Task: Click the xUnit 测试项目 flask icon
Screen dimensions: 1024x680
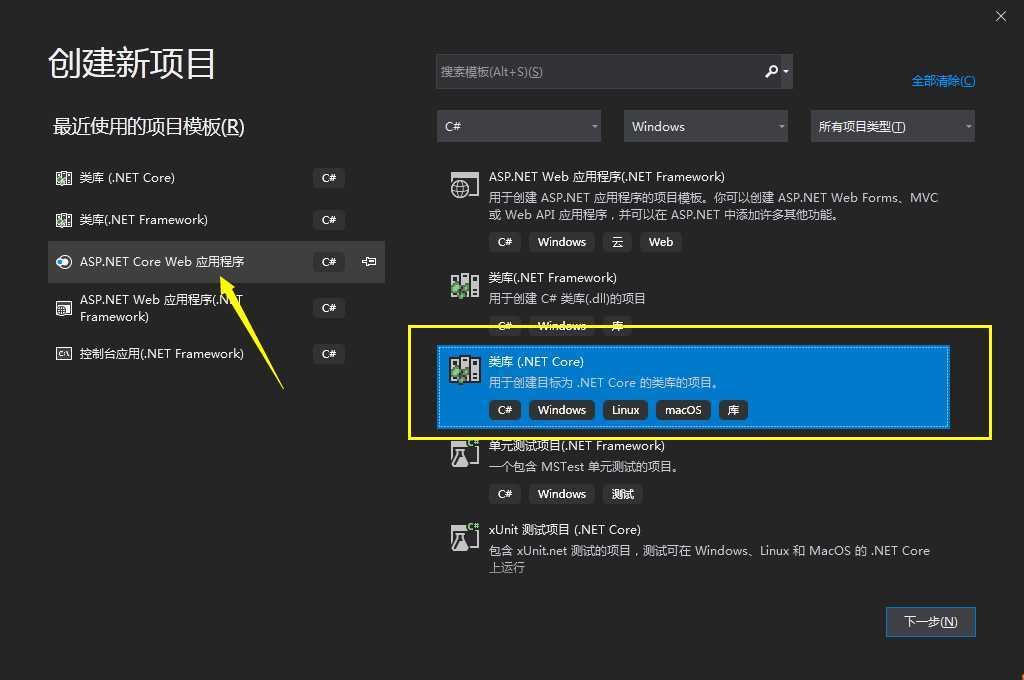Action: [464, 537]
